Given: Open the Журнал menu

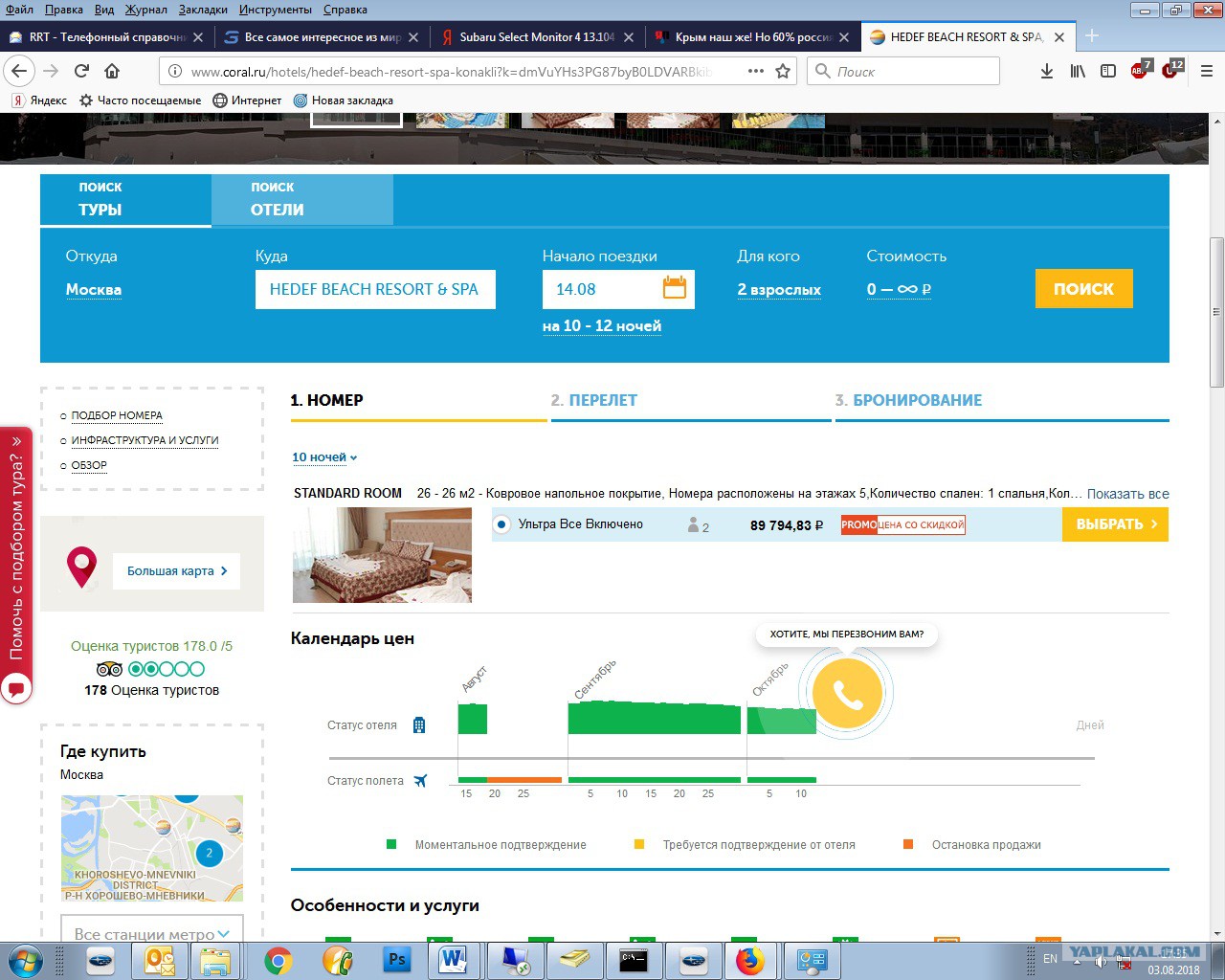Looking at the screenshot, I should click(x=146, y=10).
